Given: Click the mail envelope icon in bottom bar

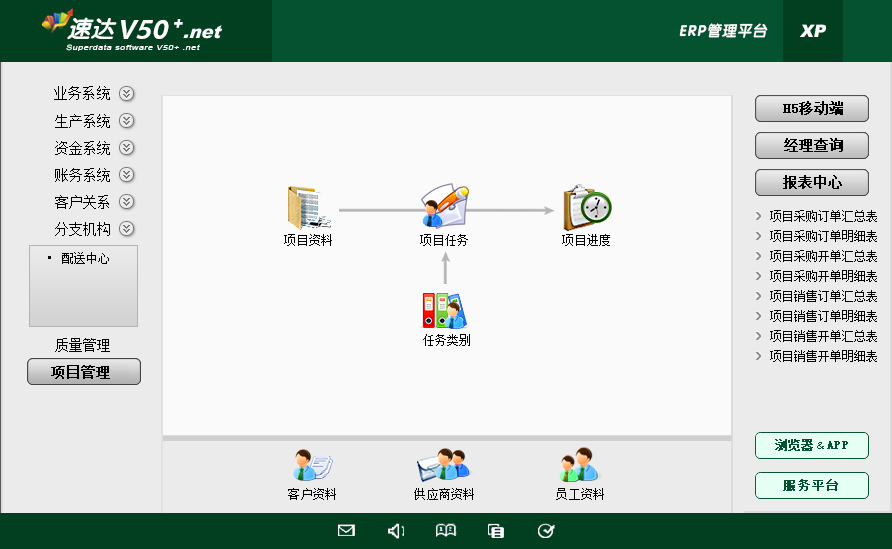Looking at the screenshot, I should [x=346, y=531].
